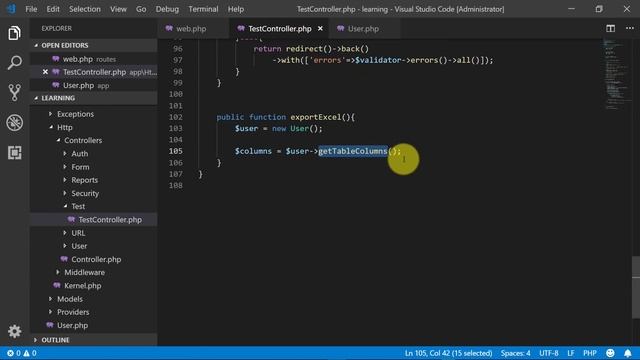Select TestController.php in the Test folder
Screen dimensions: 640x360
click(x=93, y=220)
